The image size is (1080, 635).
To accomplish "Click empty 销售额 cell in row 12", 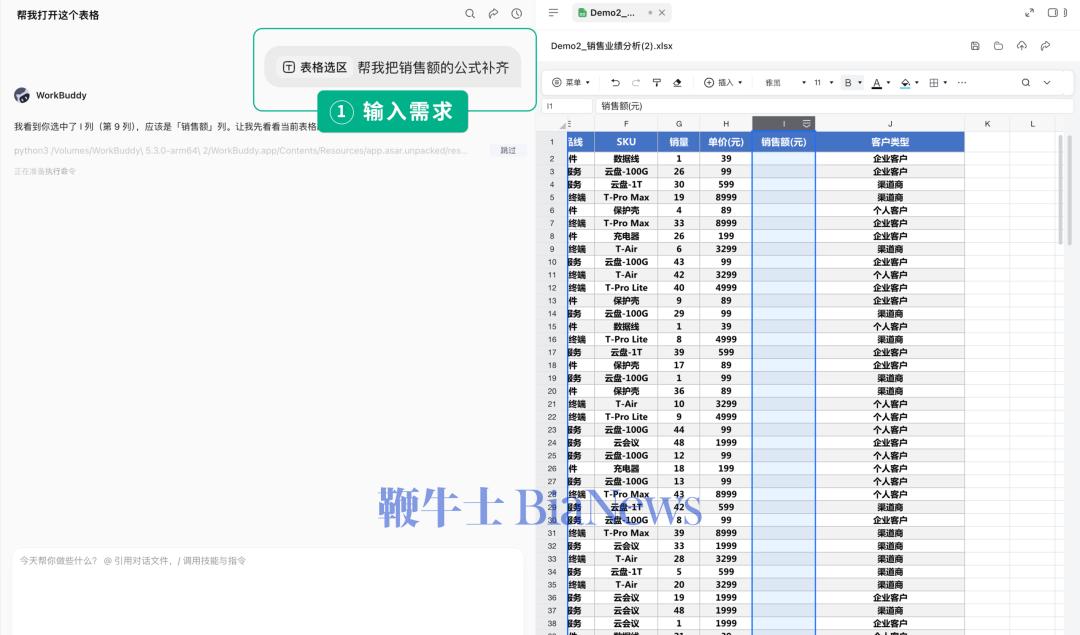I will tap(784, 288).
